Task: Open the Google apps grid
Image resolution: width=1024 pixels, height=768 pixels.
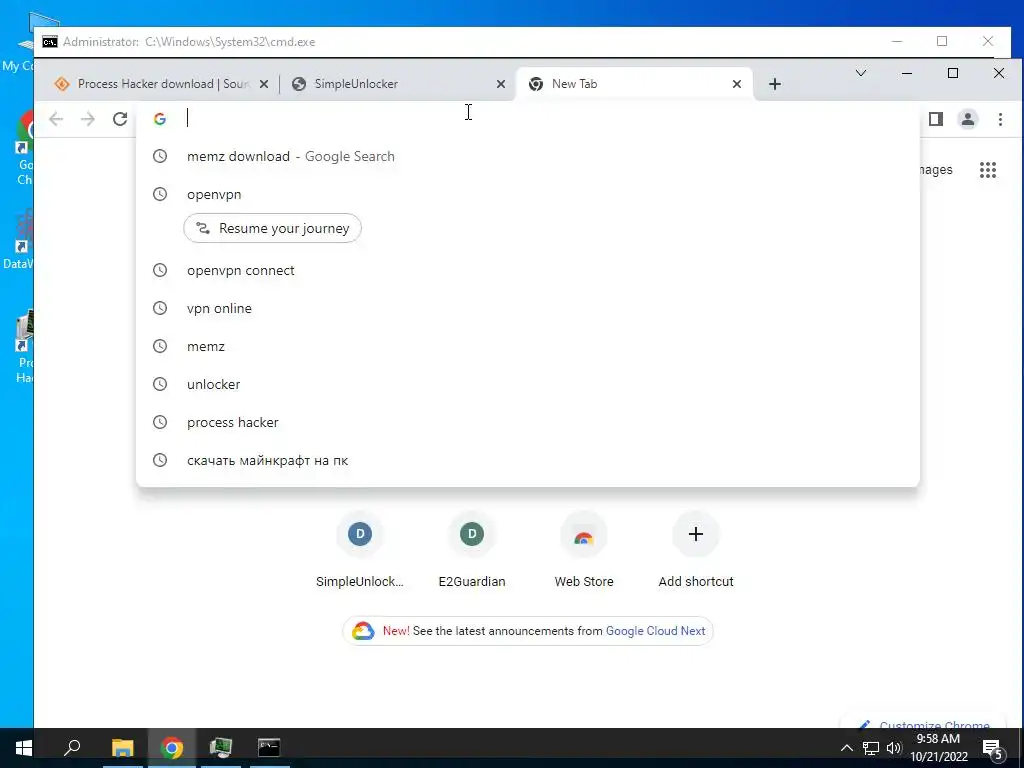Action: click(x=987, y=170)
